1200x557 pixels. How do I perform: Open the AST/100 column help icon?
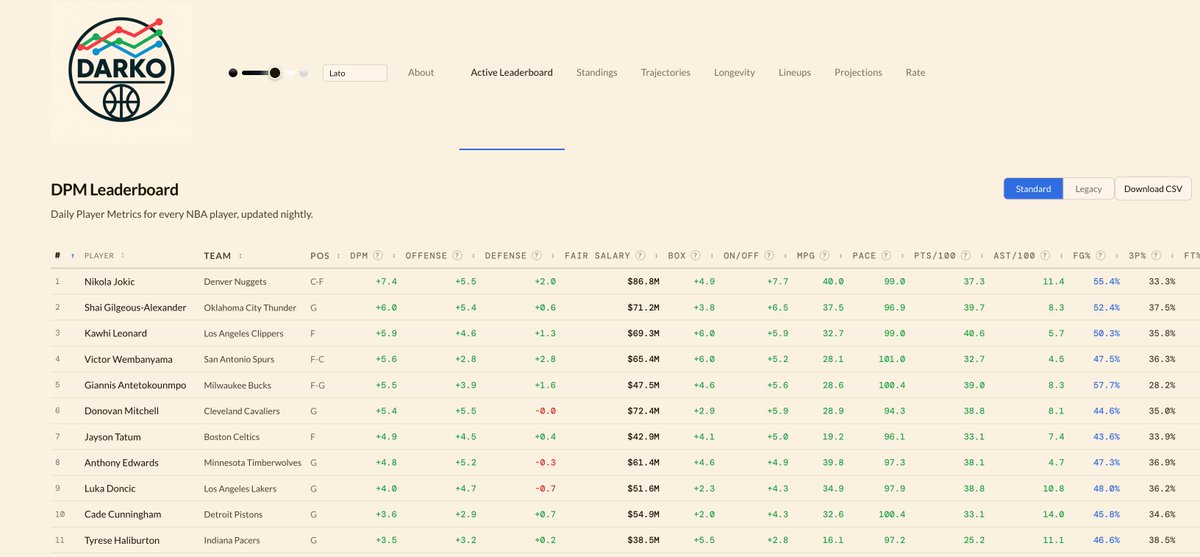point(1045,255)
